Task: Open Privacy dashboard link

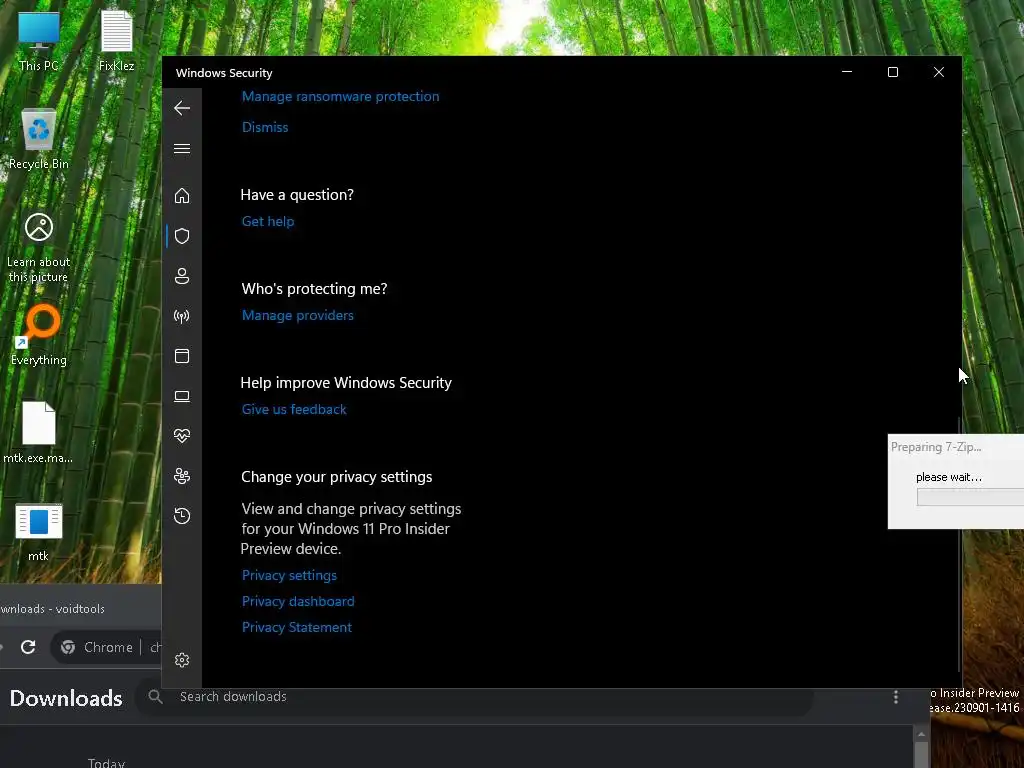Action: 298,601
